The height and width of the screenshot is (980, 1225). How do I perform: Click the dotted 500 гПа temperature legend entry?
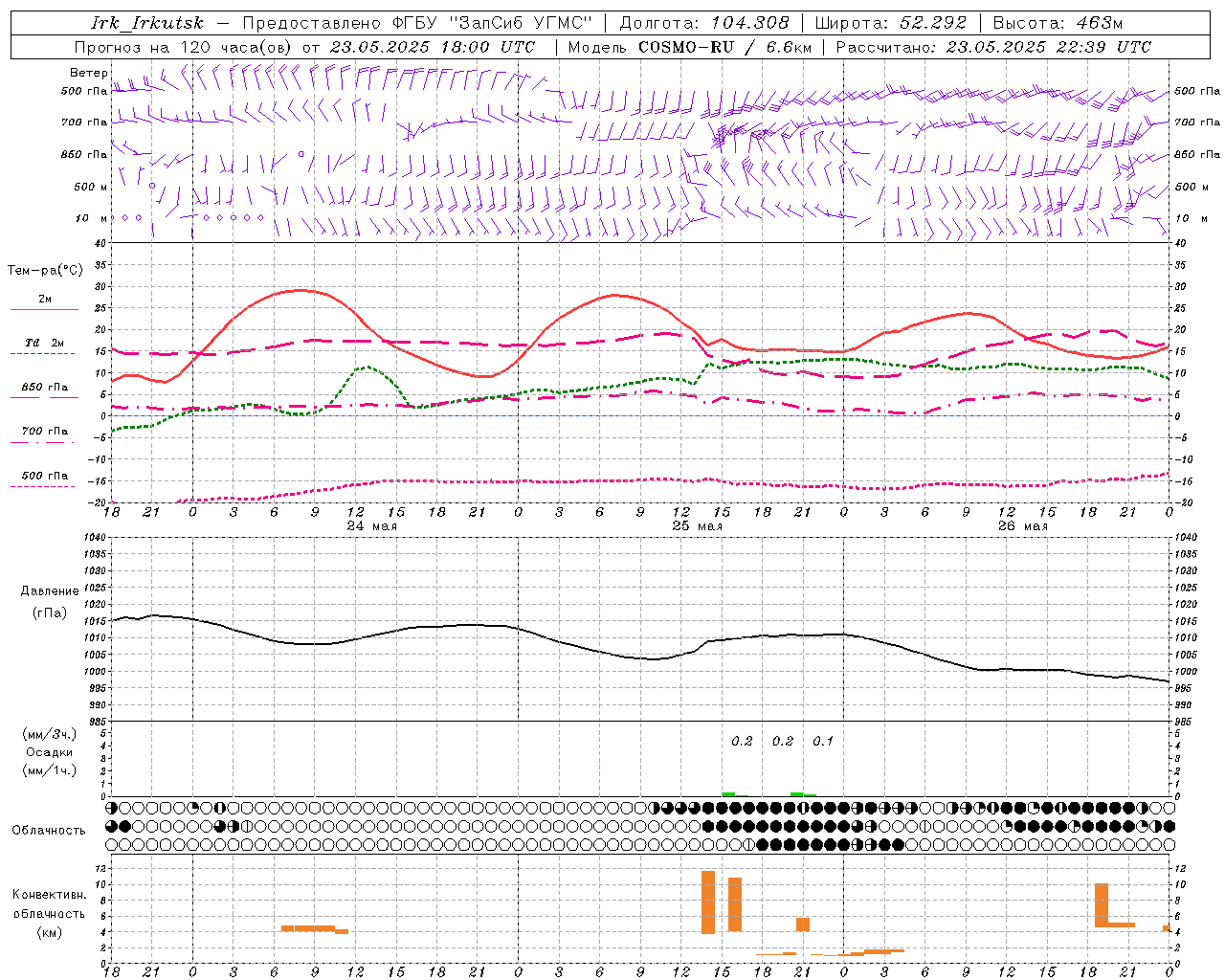44,478
